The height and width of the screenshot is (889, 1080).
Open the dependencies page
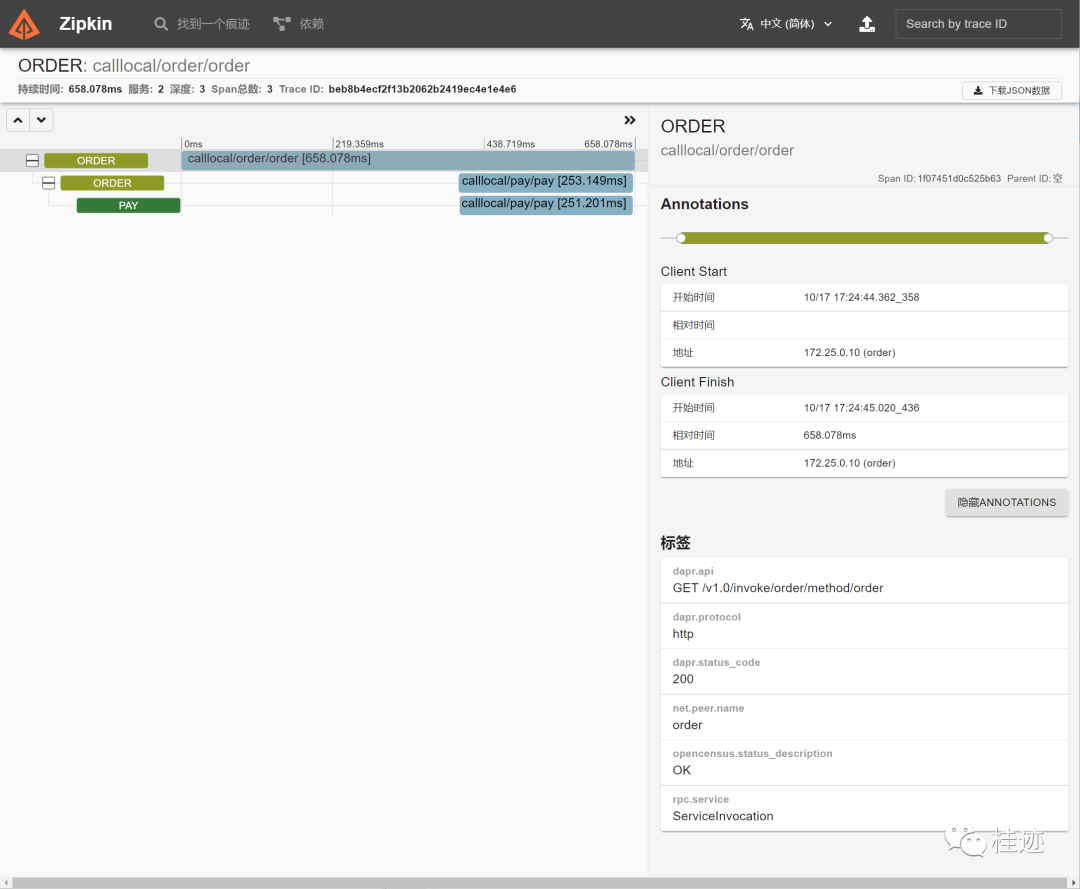tap(298, 24)
